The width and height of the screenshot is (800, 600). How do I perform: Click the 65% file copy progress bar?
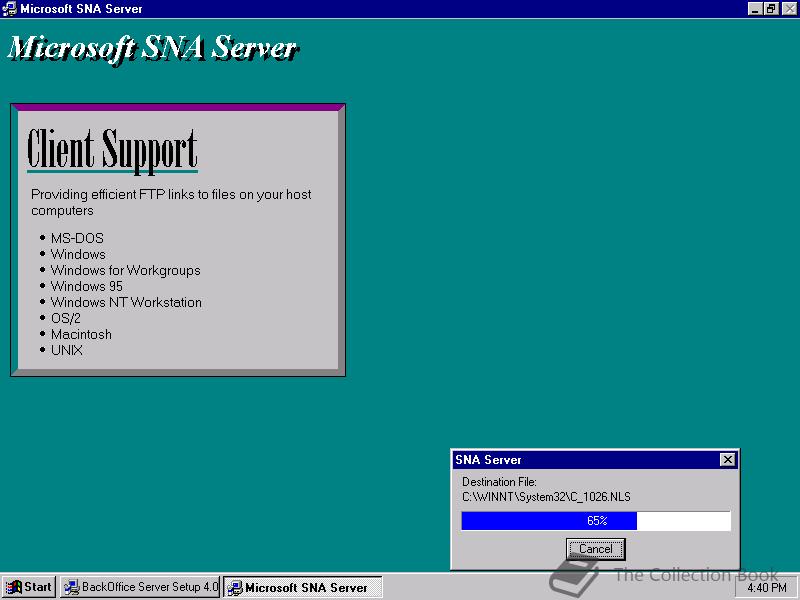tap(596, 520)
